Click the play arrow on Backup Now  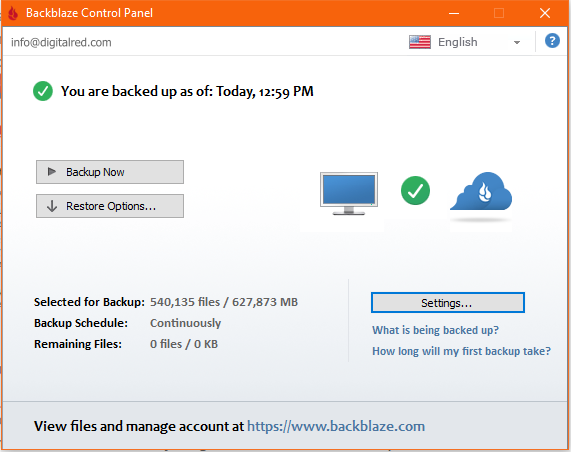coord(52,172)
